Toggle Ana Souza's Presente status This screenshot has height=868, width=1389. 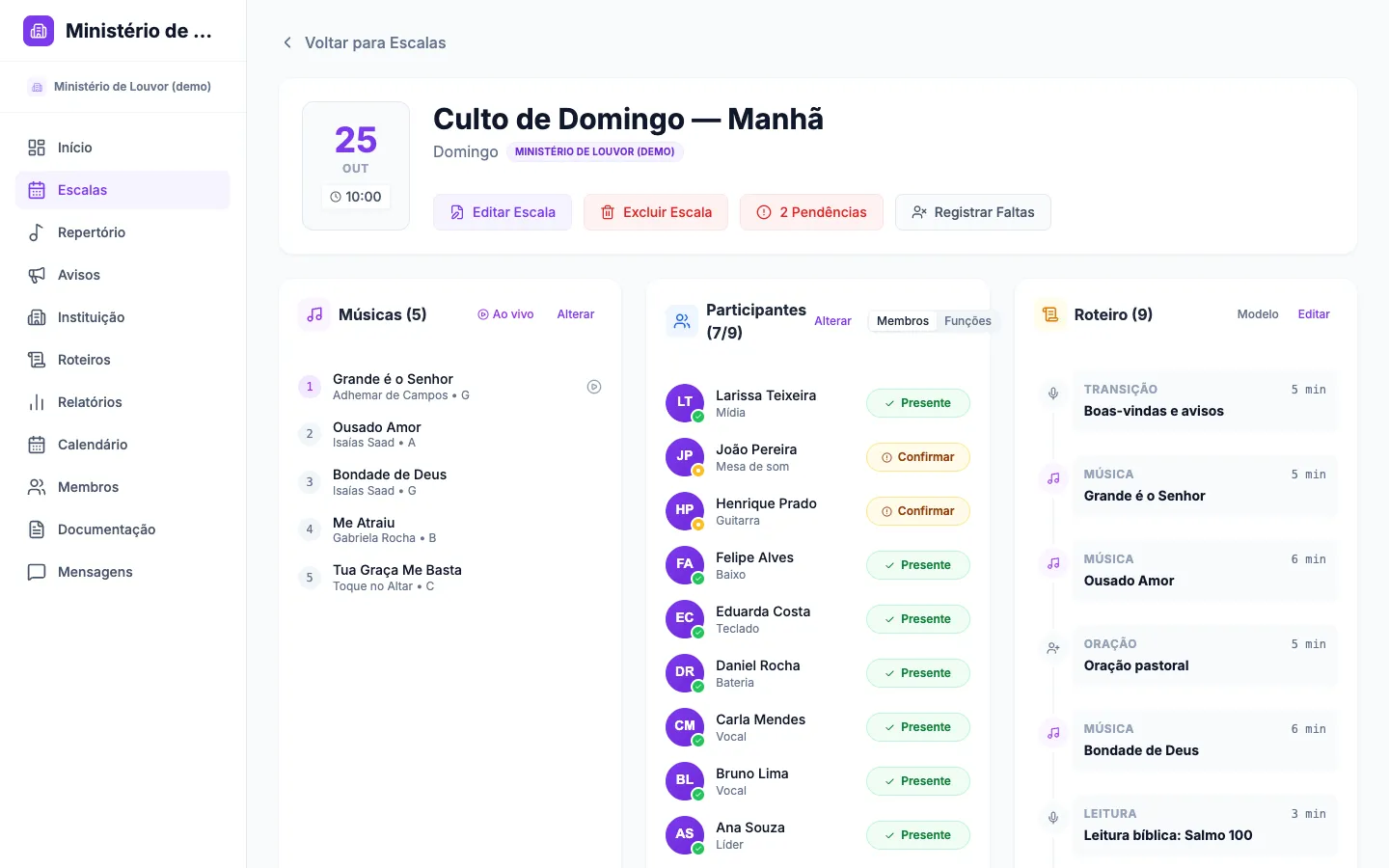coord(918,835)
